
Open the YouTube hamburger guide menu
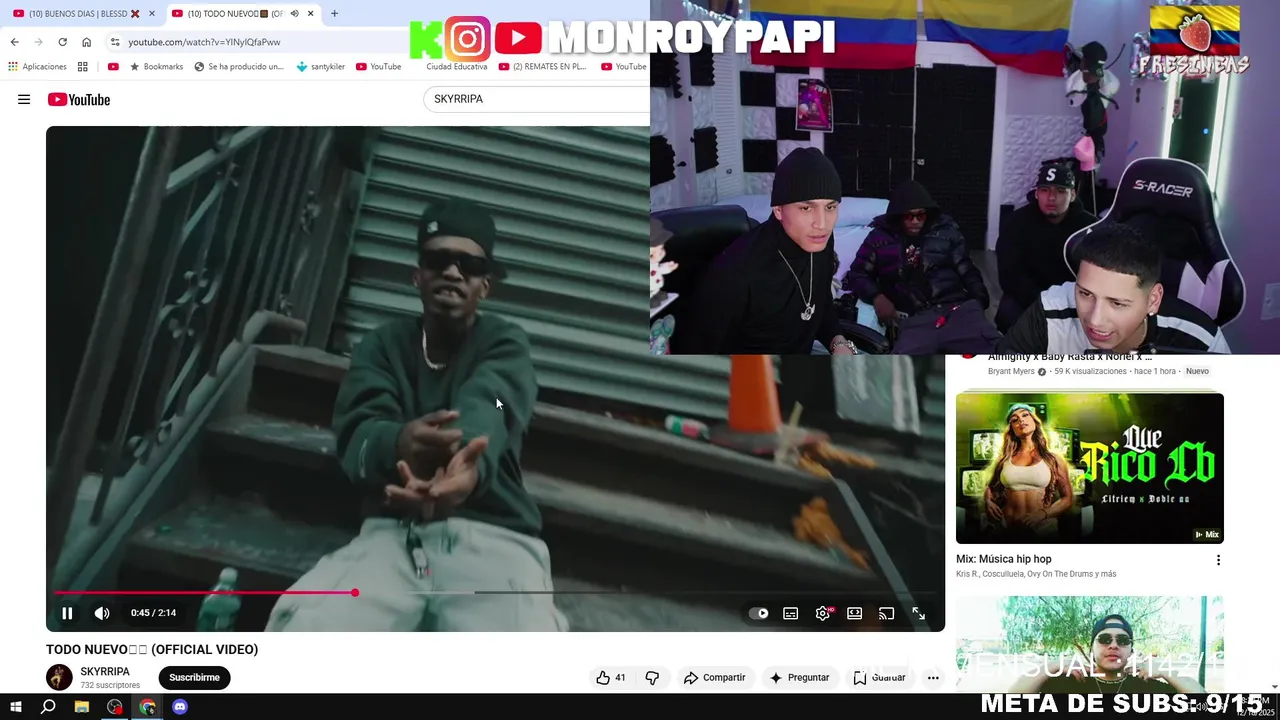(24, 99)
